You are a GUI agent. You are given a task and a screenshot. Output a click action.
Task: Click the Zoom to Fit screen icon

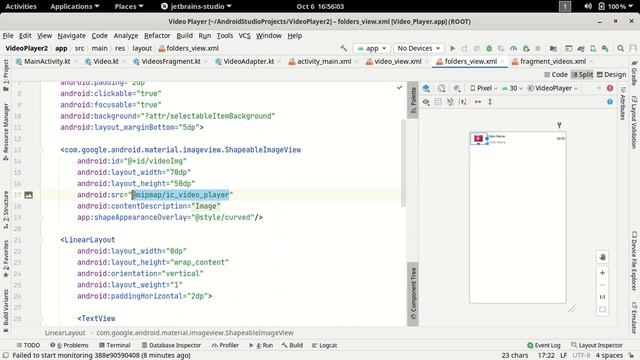[x=602, y=309]
